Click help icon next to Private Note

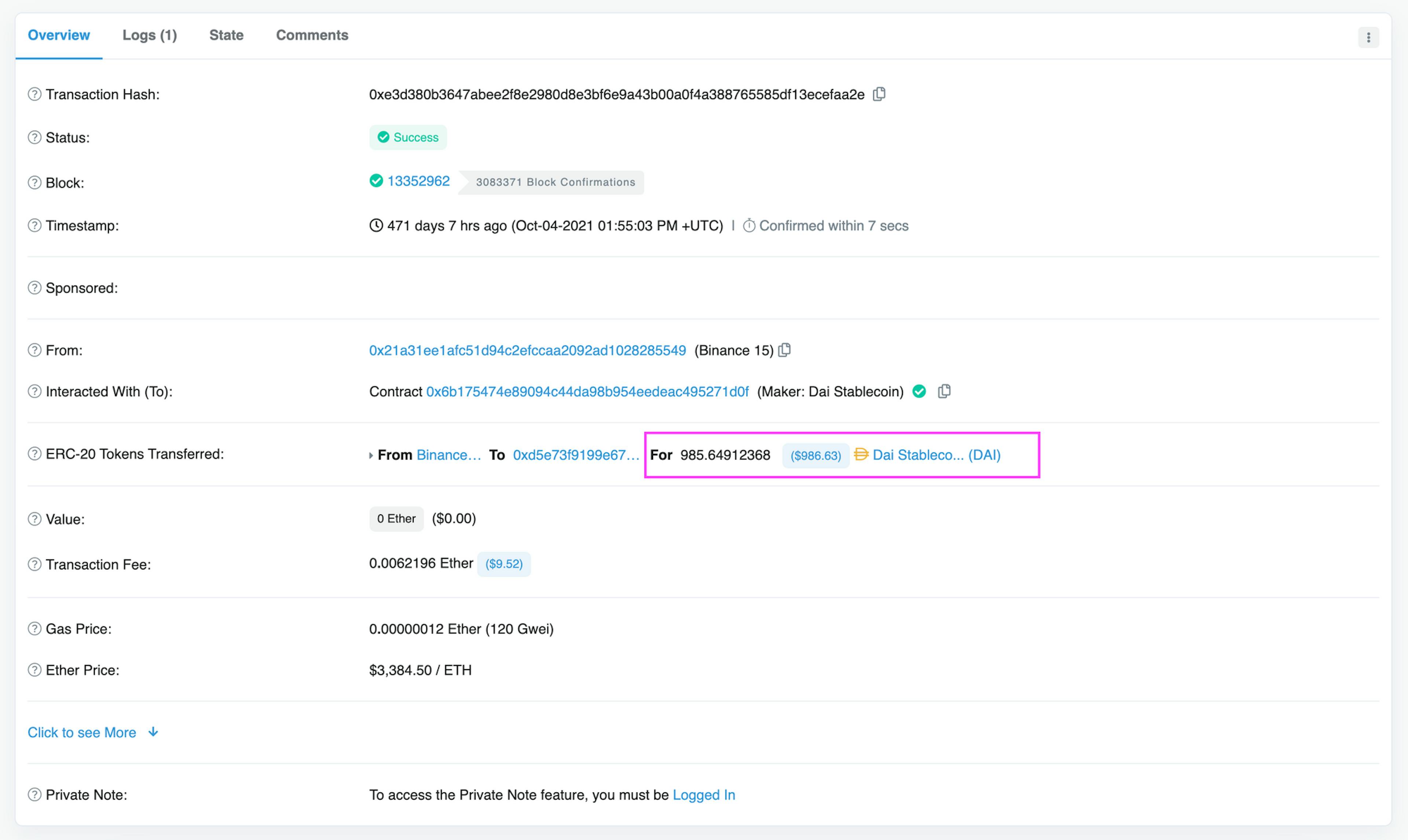click(34, 795)
